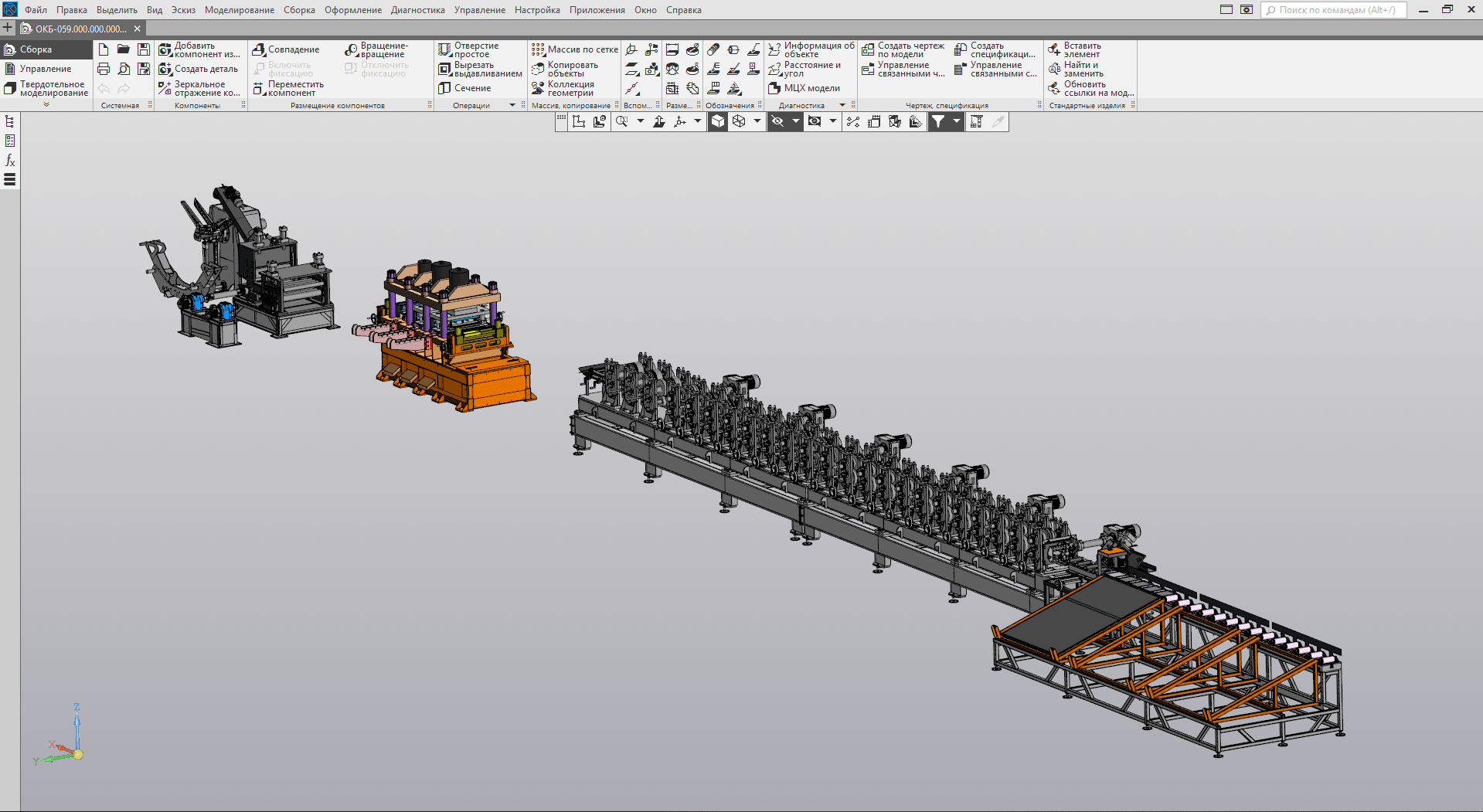Click Массив по сетке tool

(x=575, y=49)
